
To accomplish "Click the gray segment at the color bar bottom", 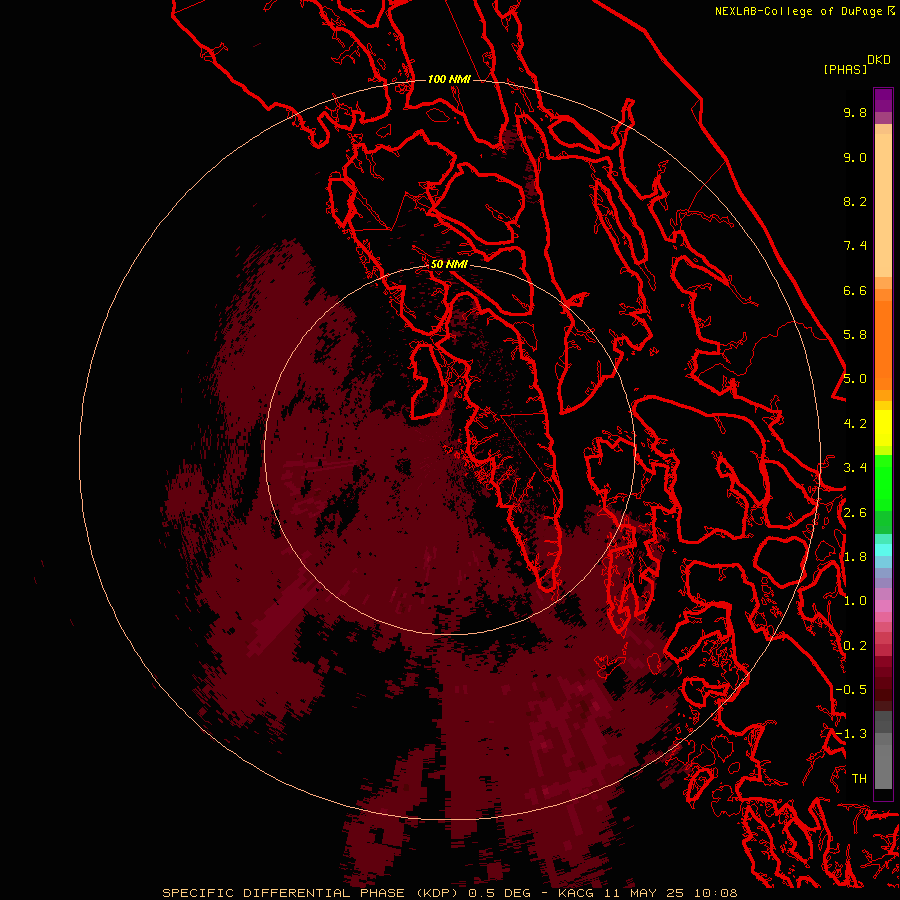I will tap(883, 763).
